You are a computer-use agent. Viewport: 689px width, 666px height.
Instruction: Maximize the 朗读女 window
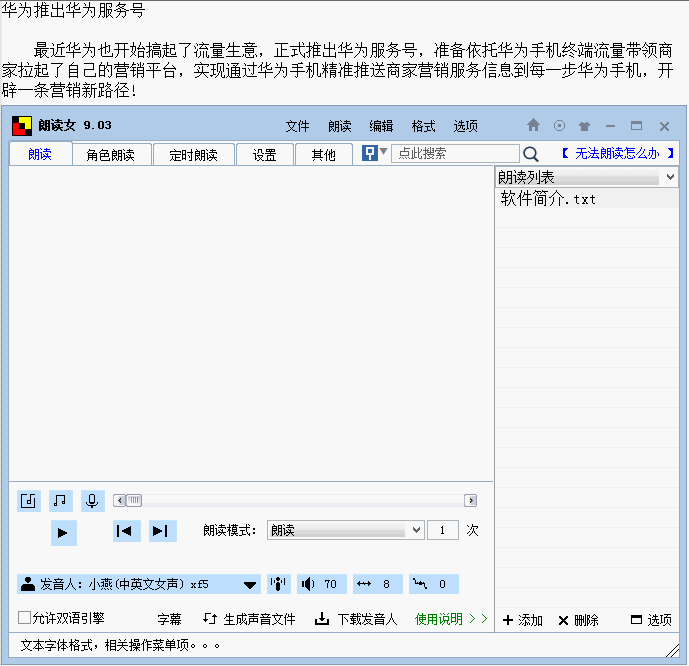[x=636, y=126]
